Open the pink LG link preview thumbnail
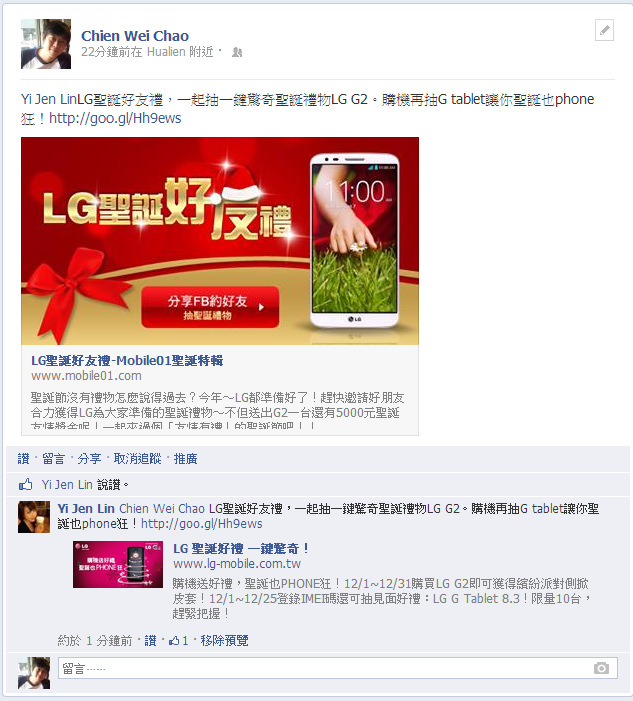The image size is (633, 701). 118,564
